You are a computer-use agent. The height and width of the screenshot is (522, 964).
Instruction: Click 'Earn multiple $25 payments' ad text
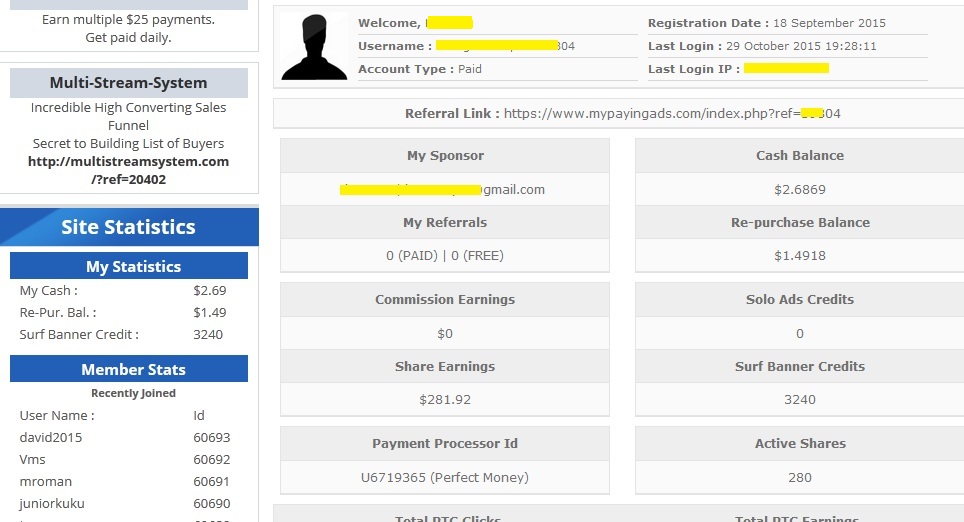click(x=128, y=20)
